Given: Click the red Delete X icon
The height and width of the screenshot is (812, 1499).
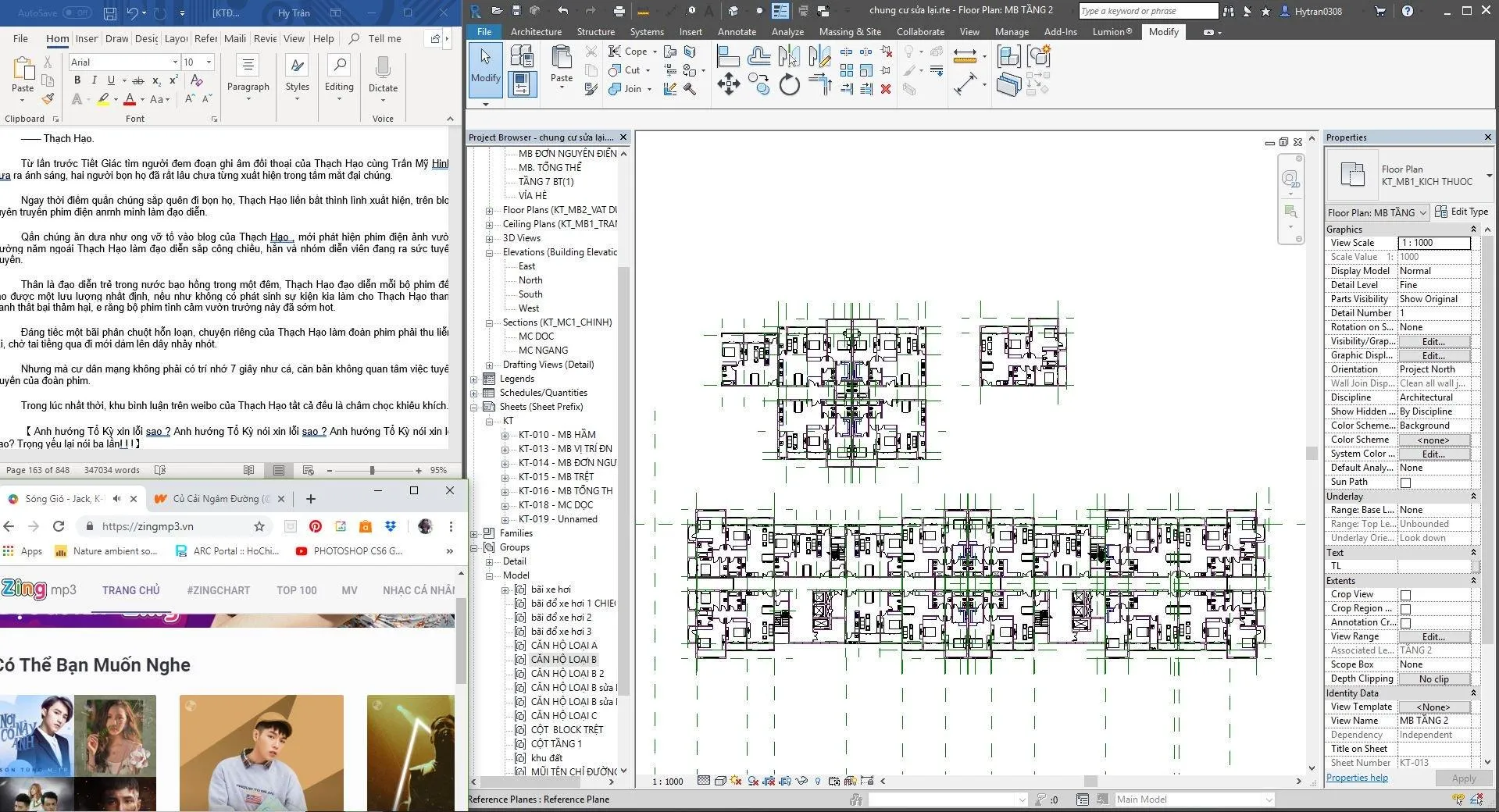Looking at the screenshot, I should point(886,89).
